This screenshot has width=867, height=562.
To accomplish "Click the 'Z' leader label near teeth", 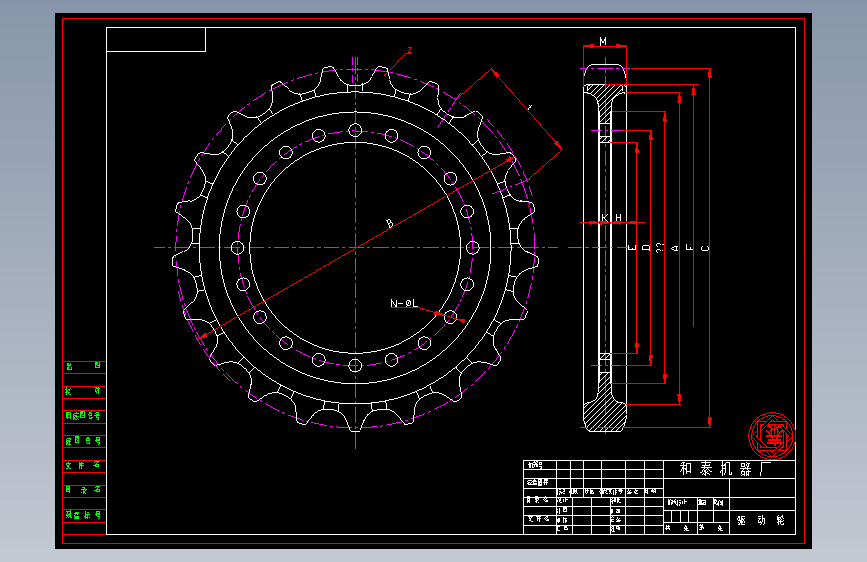I will [x=409, y=50].
